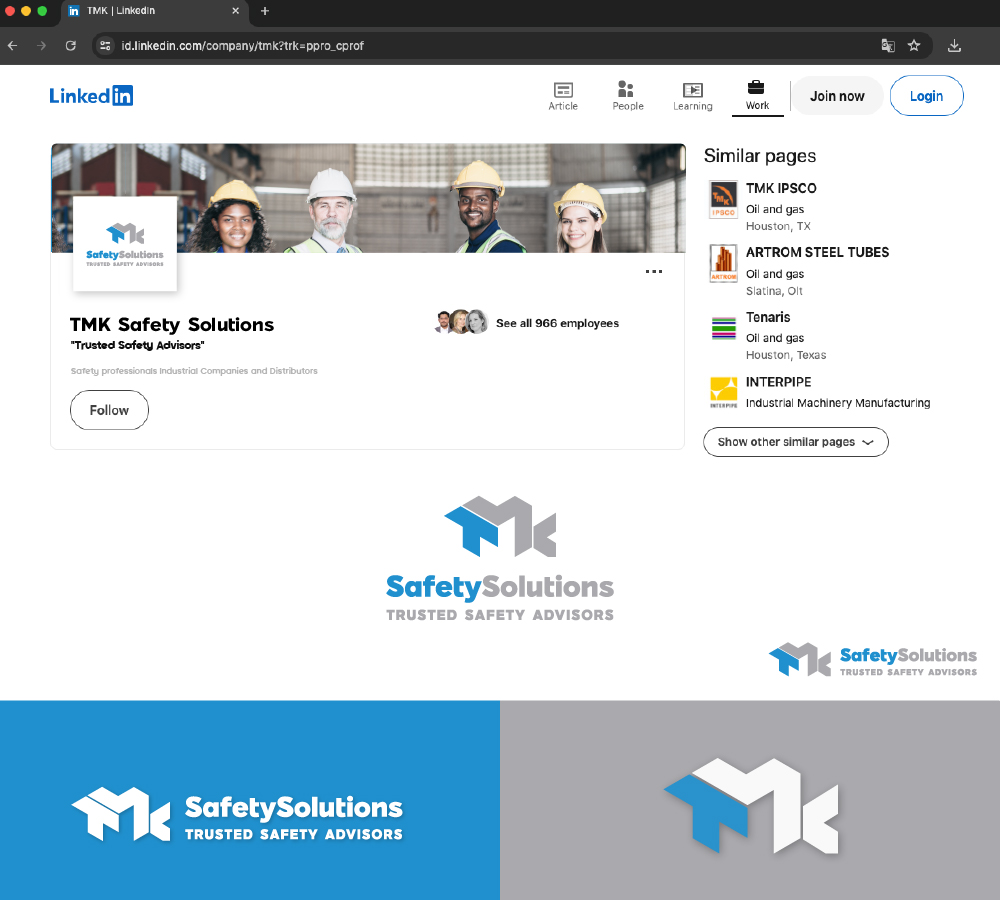Image resolution: width=1000 pixels, height=900 pixels.
Task: Follow TMK Safety Solutions page
Action: click(x=109, y=410)
